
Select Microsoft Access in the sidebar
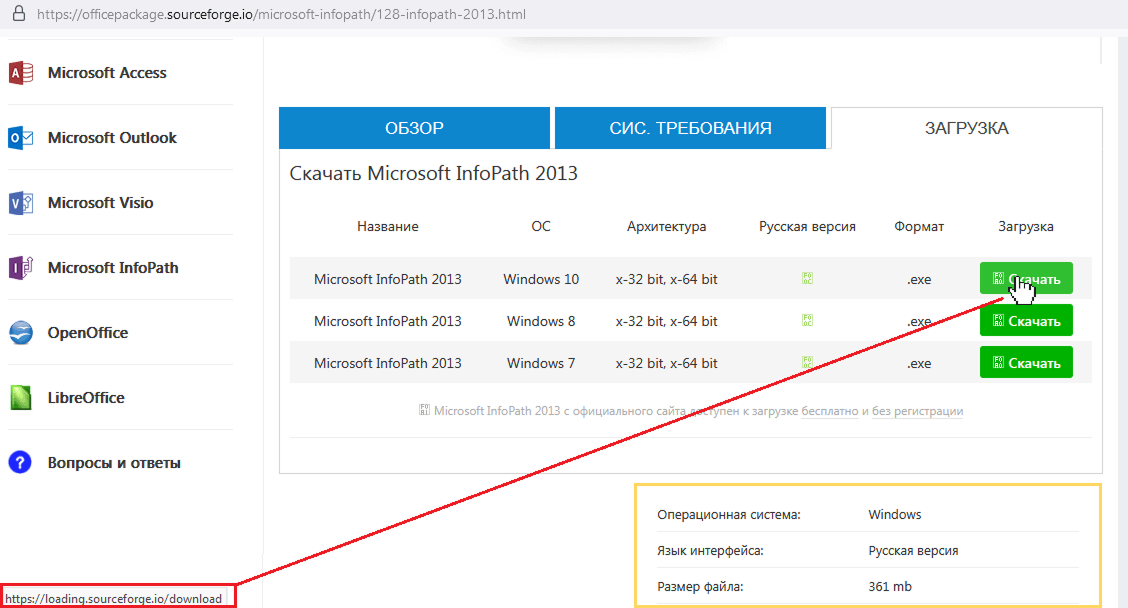[19, 73]
